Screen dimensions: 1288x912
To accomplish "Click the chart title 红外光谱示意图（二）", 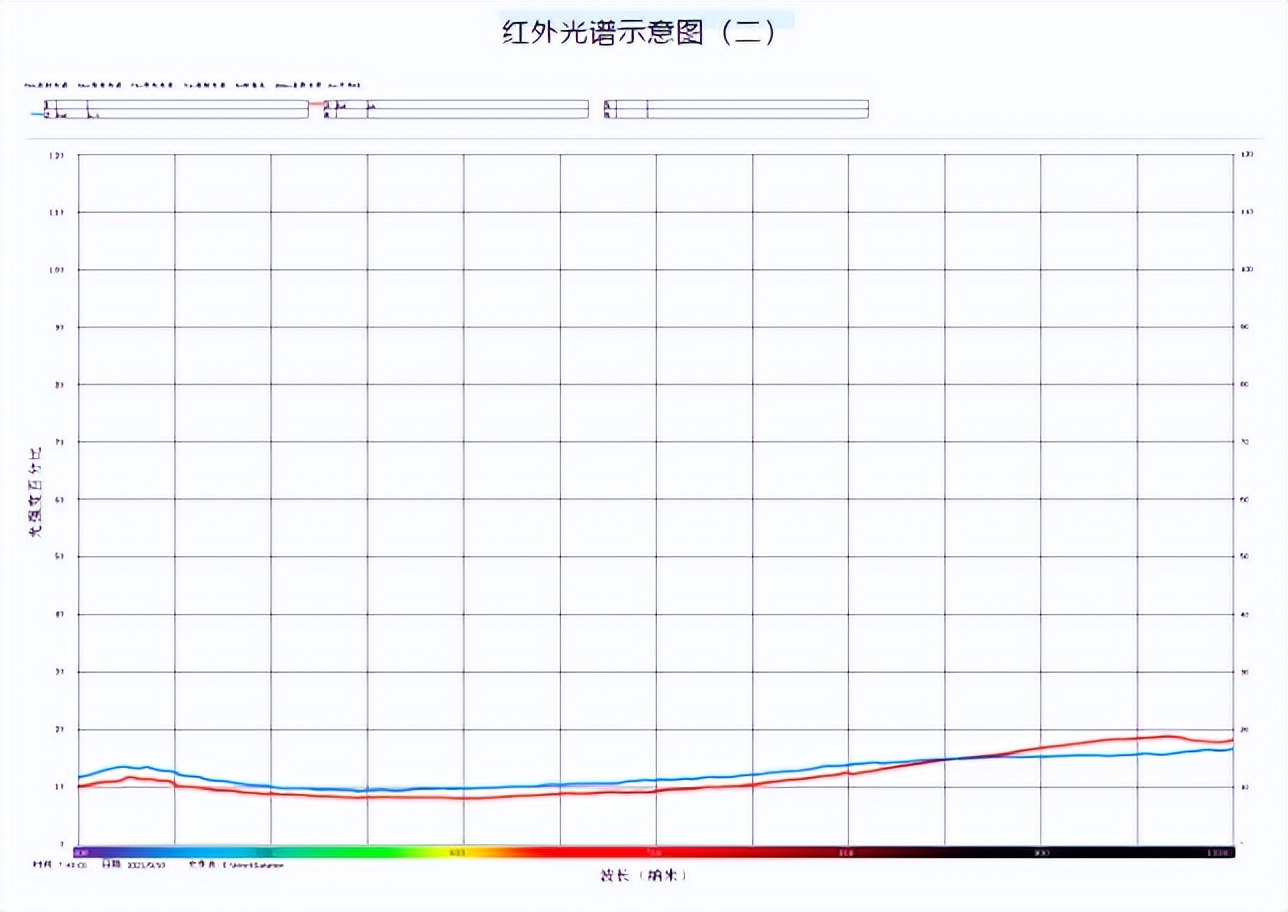I will click(639, 32).
